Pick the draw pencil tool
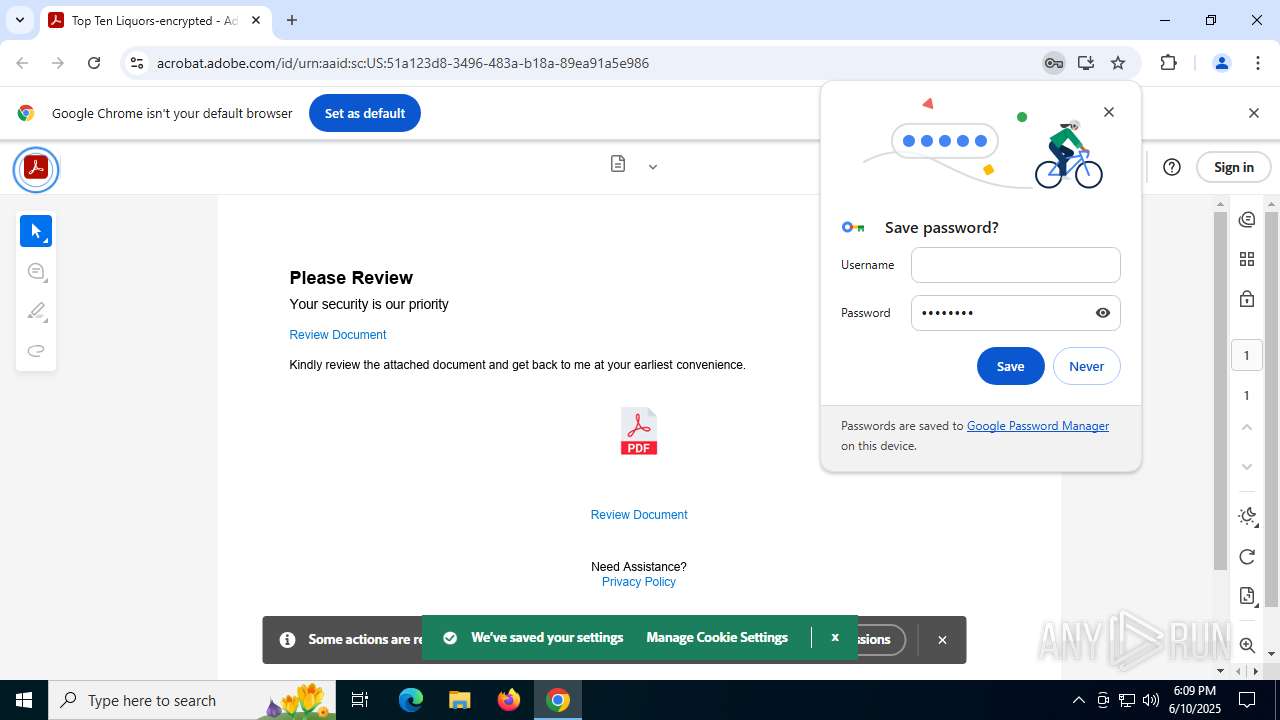The width and height of the screenshot is (1280, 720). point(36,311)
